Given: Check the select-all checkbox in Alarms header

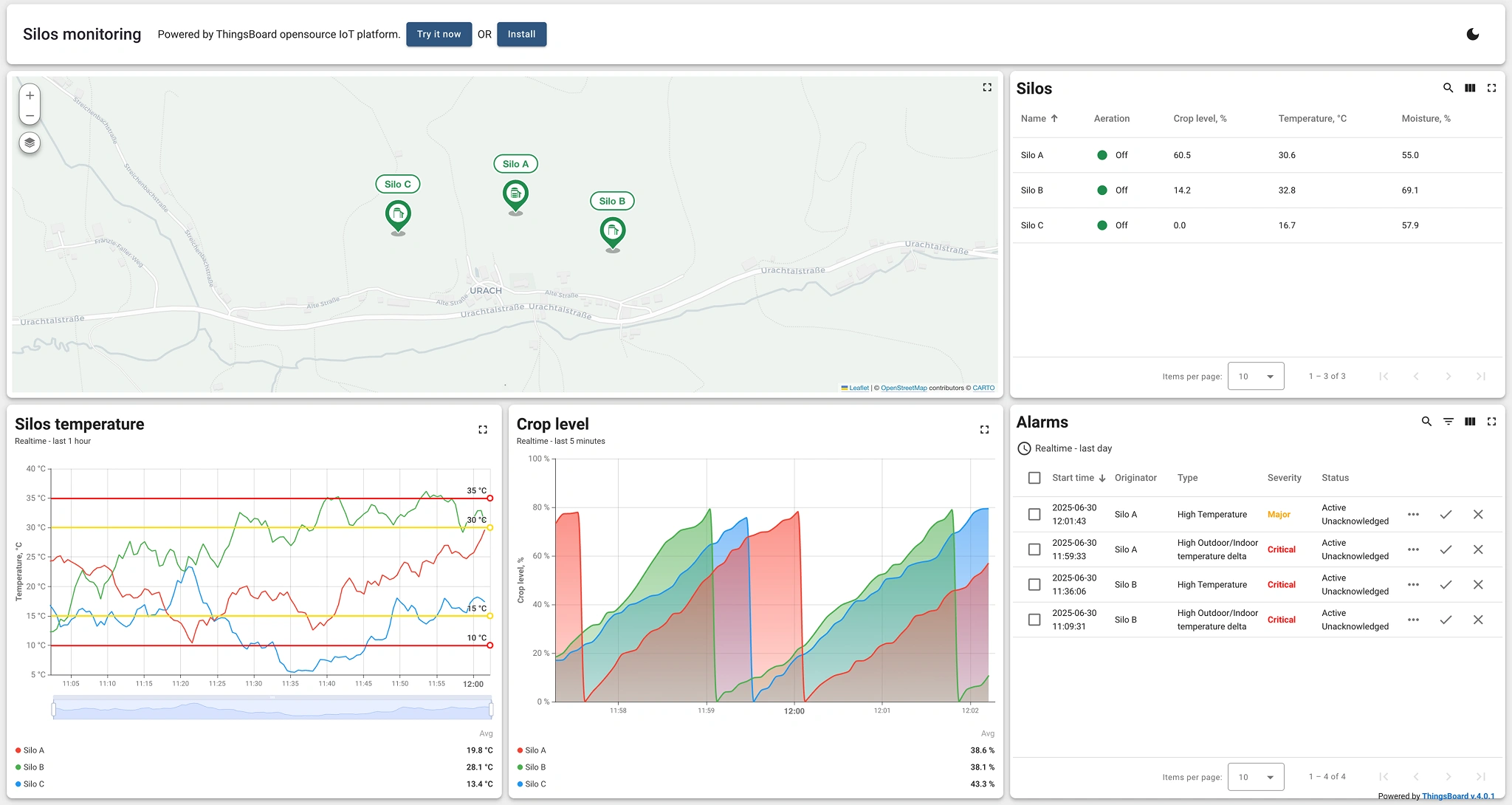Looking at the screenshot, I should pyautogui.click(x=1034, y=478).
